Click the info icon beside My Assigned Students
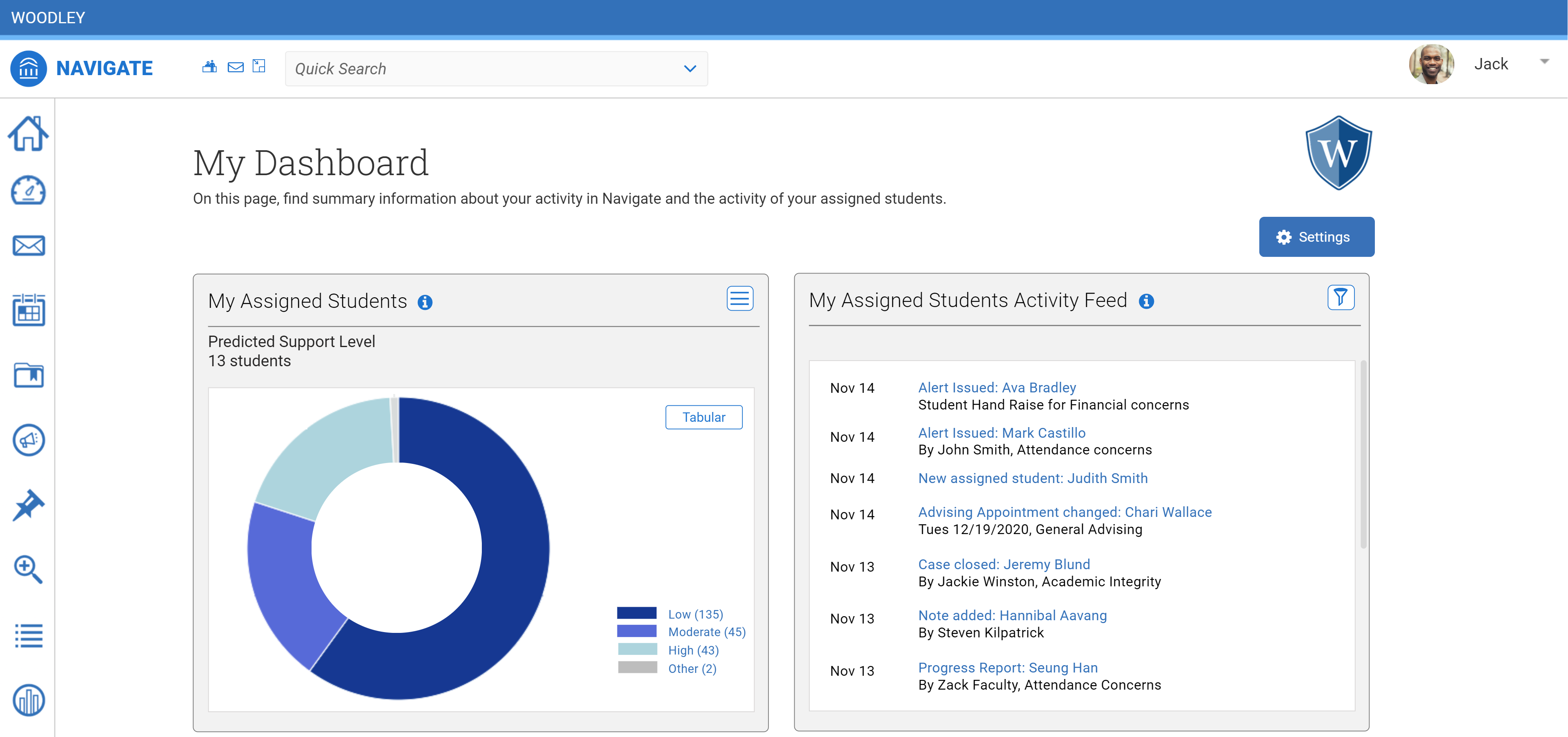The image size is (1568, 737). pos(425,303)
